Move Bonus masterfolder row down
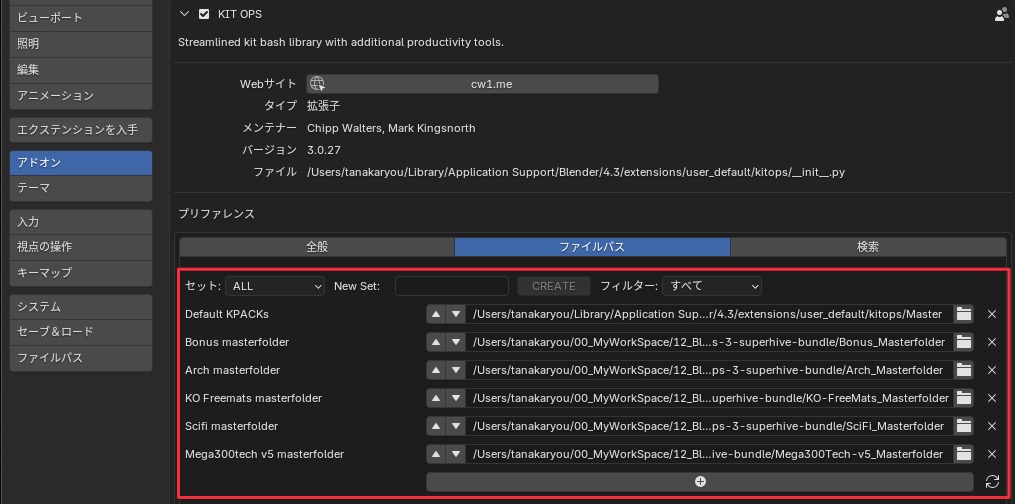 (456, 342)
